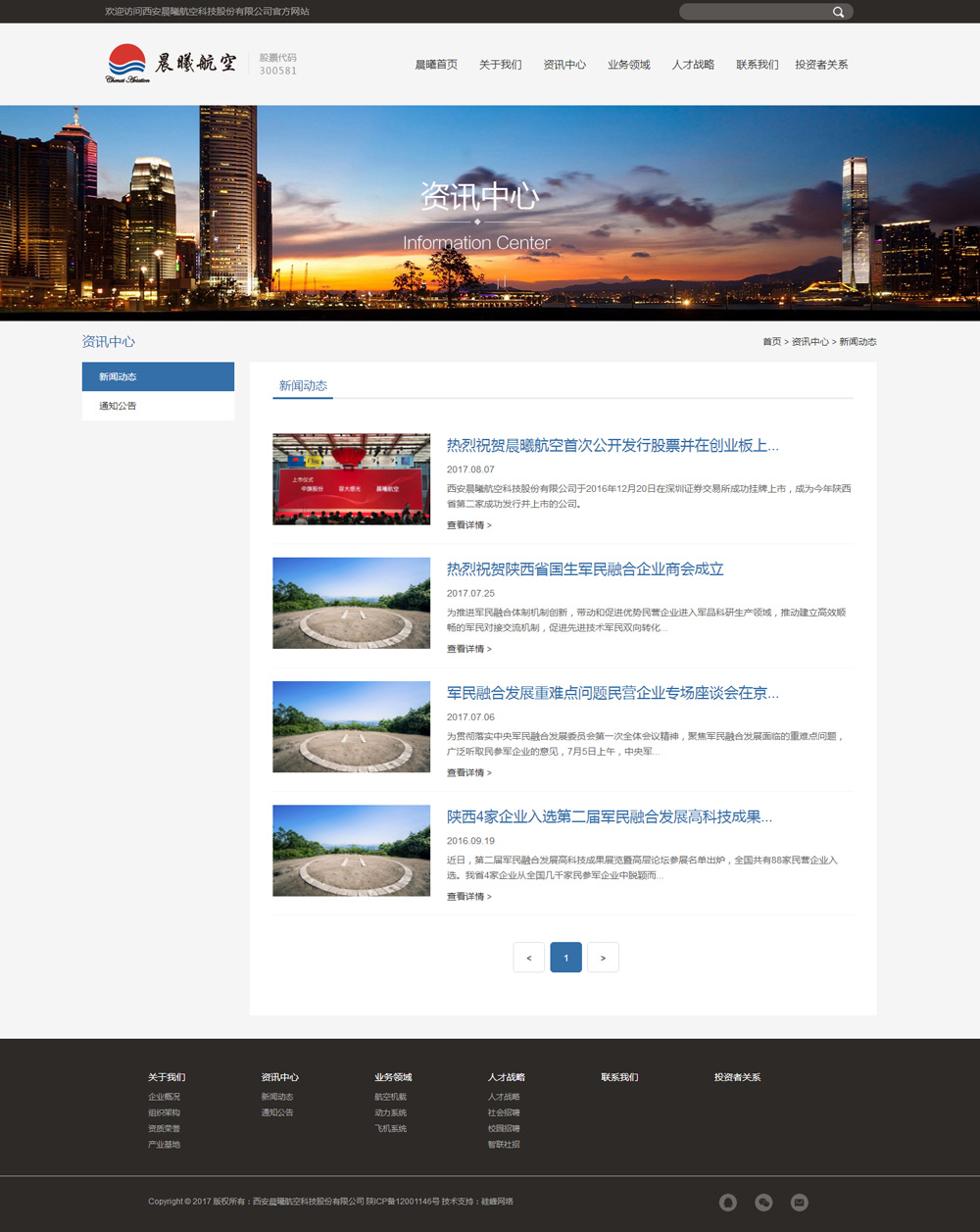Image resolution: width=980 pixels, height=1232 pixels.
Task: Click the search magnifier icon
Action: pos(838,12)
